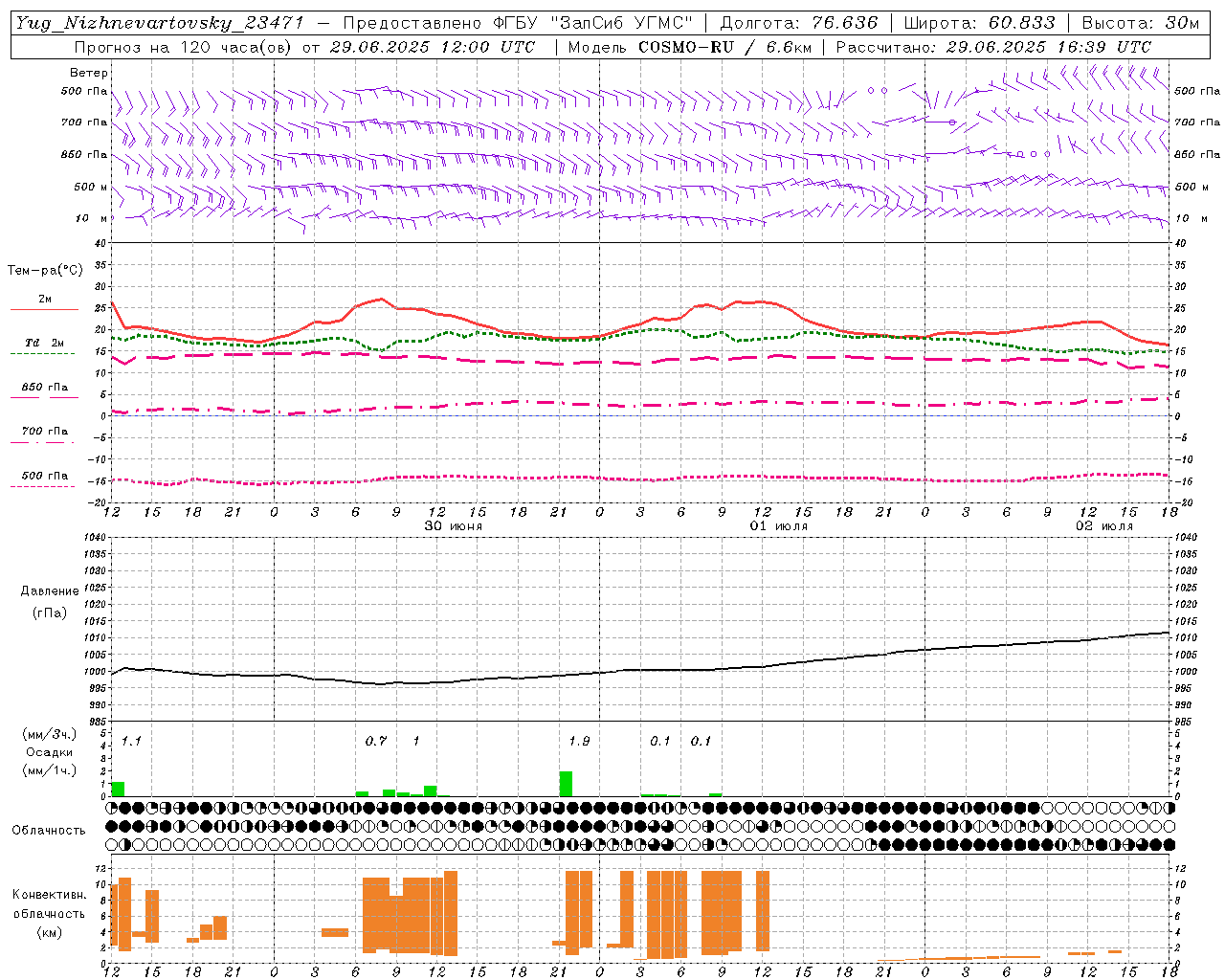This screenshot has height=980, width=1225.
Task: Click the (км) unit label for convective cloud
Action: tap(49, 932)
